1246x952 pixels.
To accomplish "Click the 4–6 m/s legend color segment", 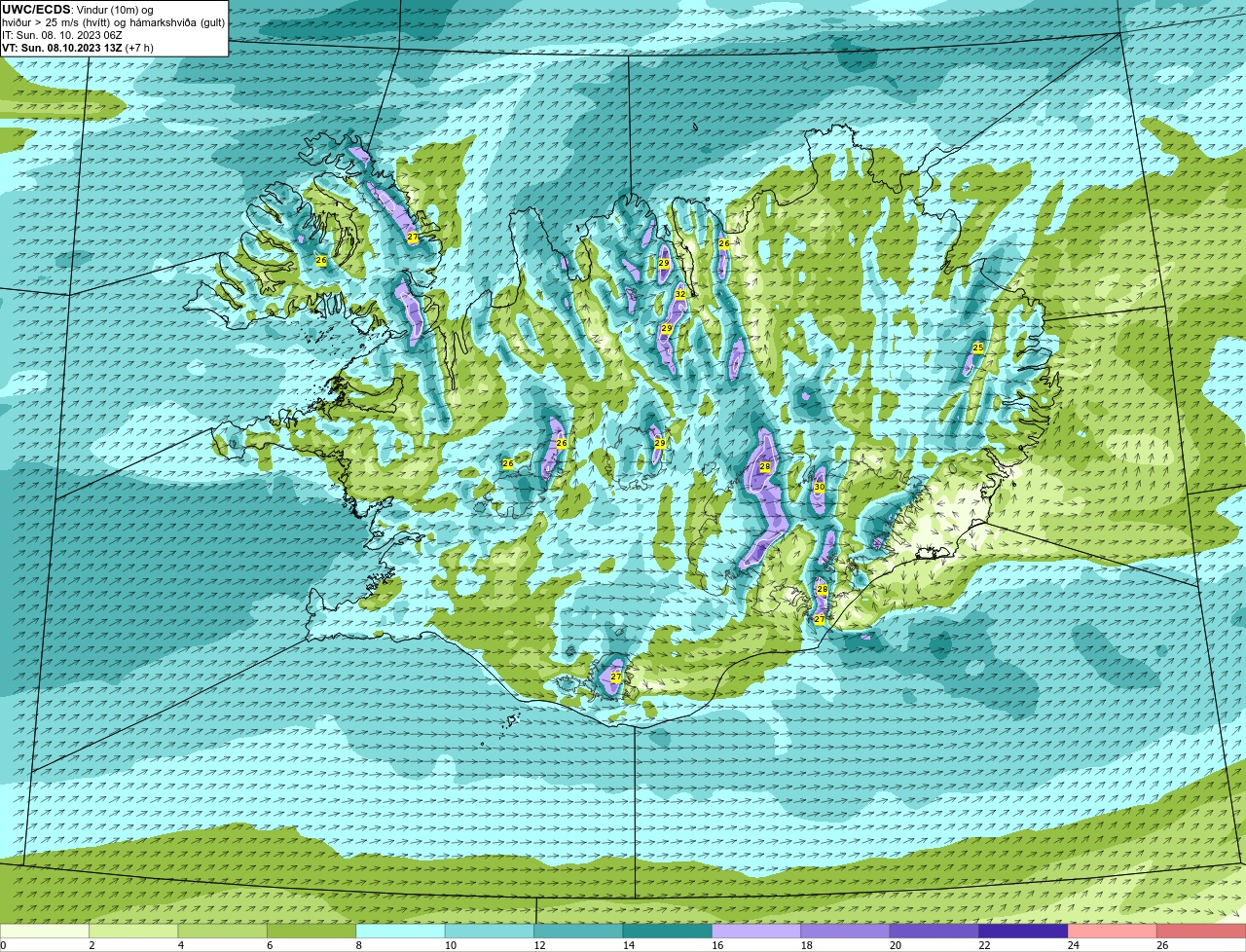I will tap(223, 931).
